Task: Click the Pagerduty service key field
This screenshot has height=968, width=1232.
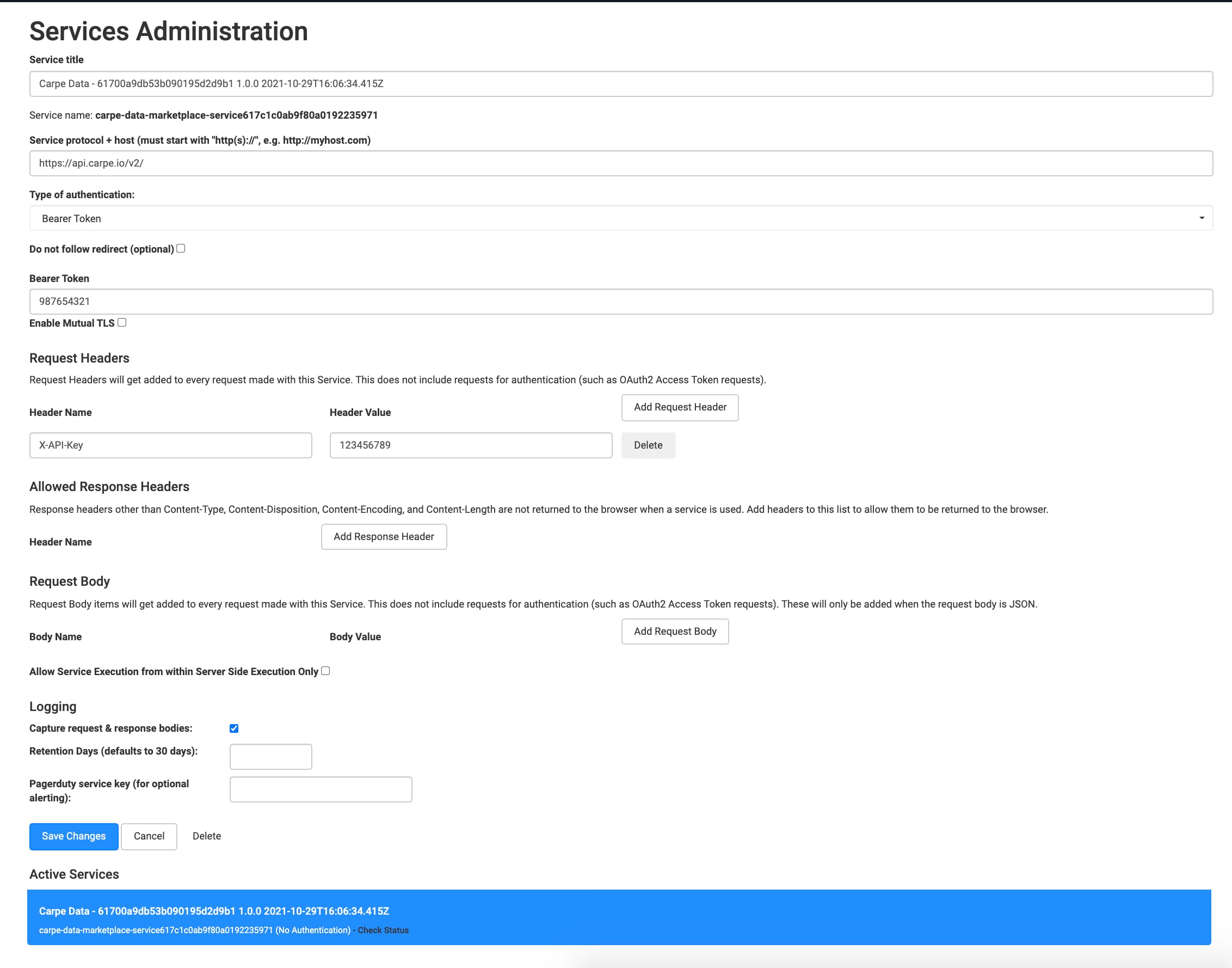Action: (x=321, y=789)
